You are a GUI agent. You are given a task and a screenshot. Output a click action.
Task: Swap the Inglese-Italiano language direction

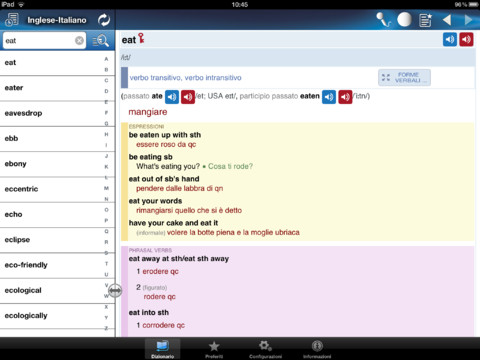104,20
